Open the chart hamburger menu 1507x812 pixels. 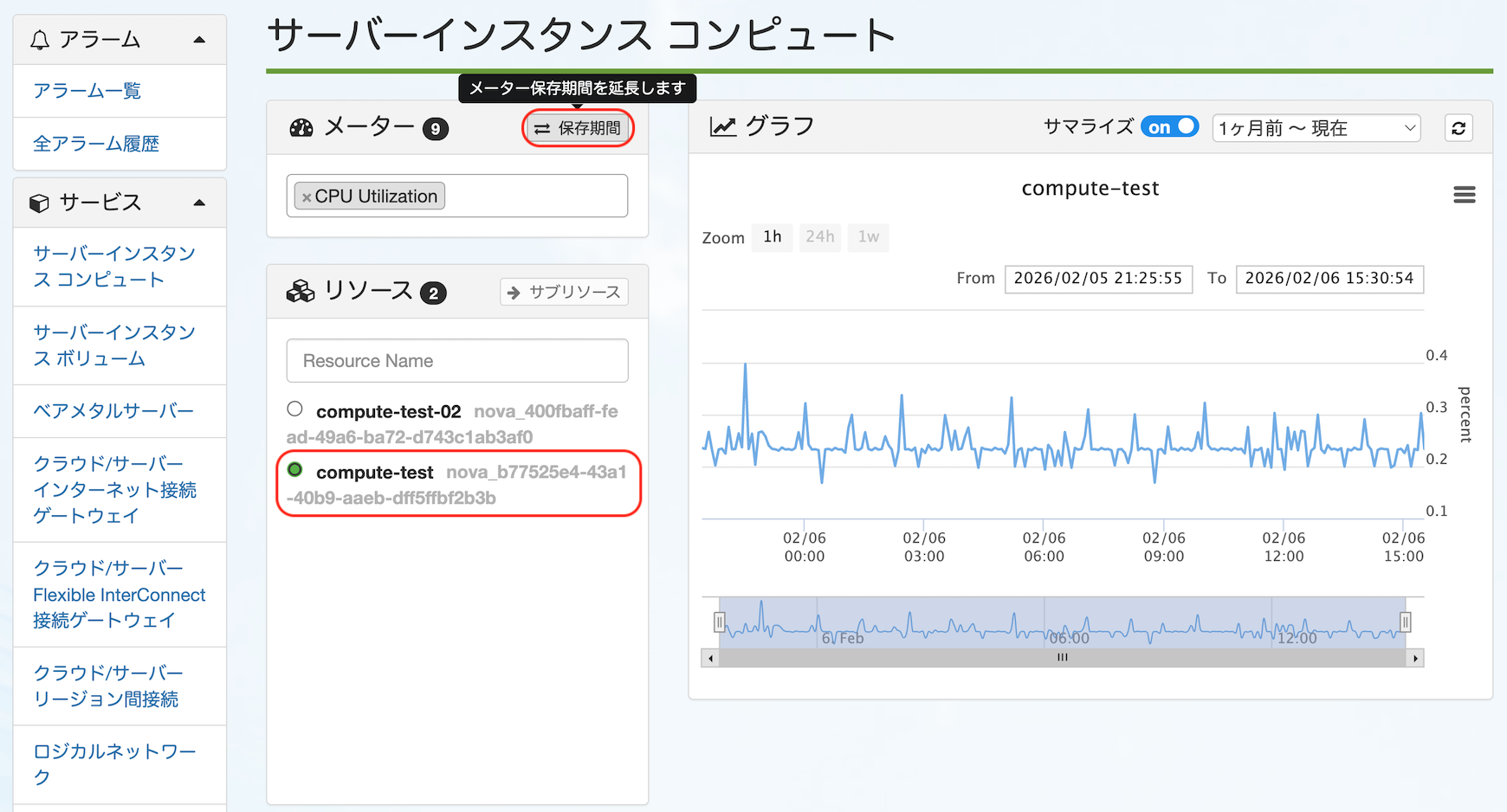pyautogui.click(x=1464, y=195)
